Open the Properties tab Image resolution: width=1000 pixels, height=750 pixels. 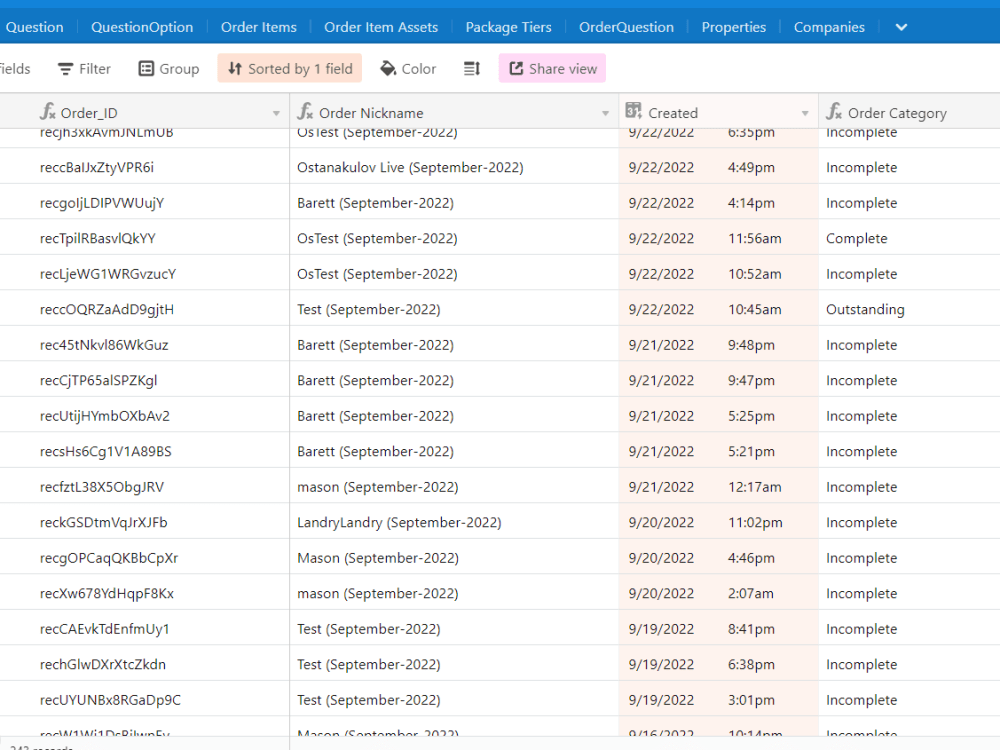pyautogui.click(x=733, y=27)
